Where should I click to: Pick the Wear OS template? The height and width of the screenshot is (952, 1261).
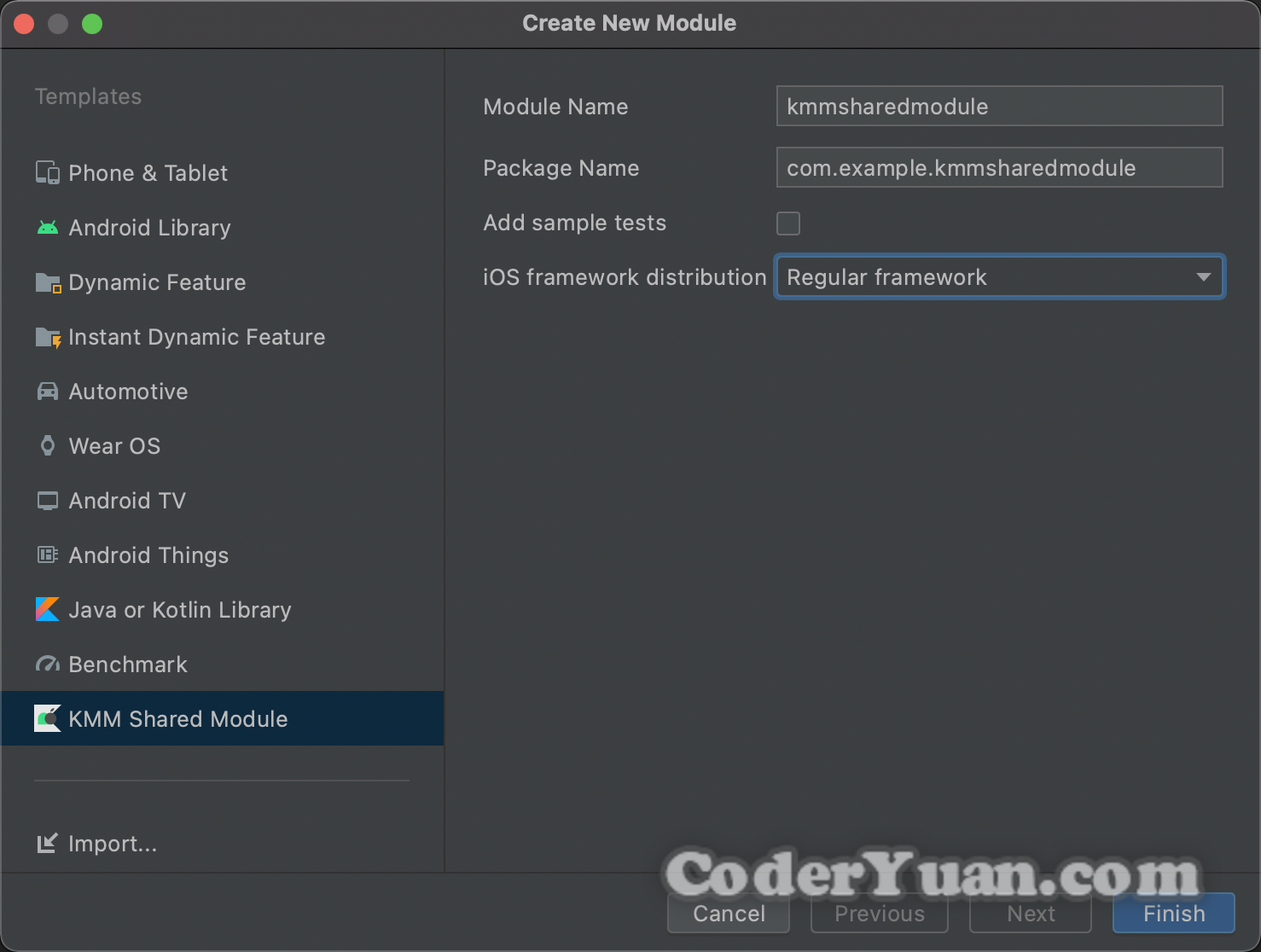coord(223,446)
